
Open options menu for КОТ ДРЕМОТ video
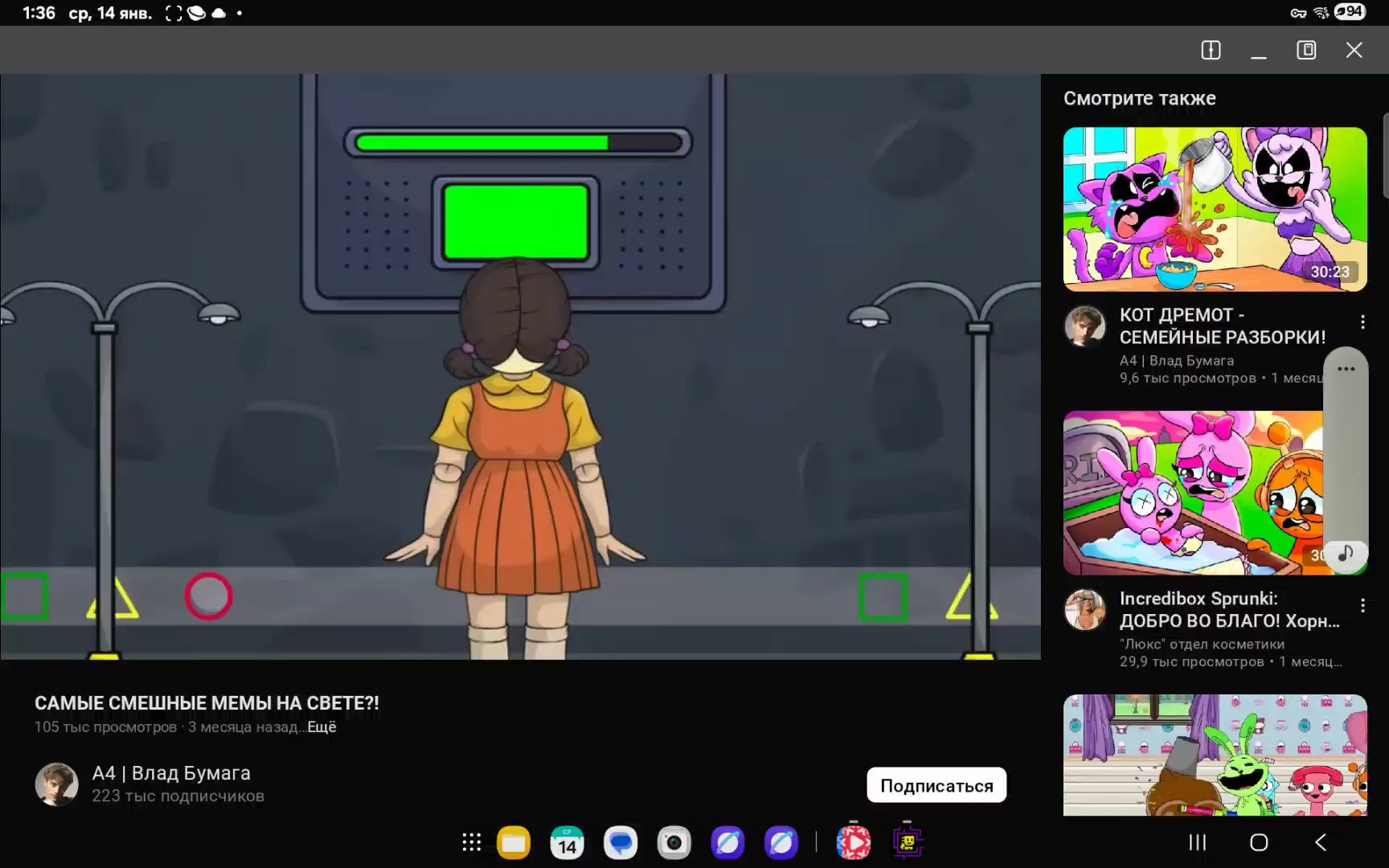point(1362,322)
